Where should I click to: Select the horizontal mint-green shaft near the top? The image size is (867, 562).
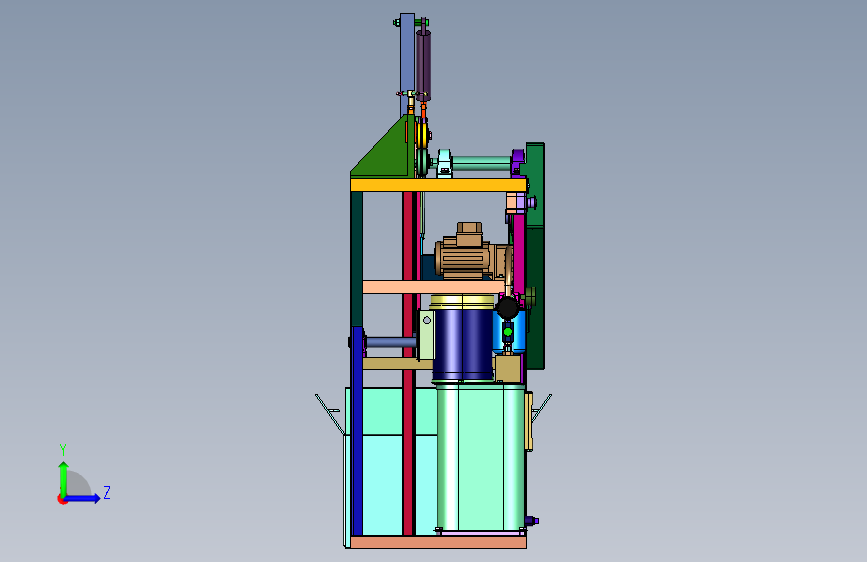click(x=481, y=163)
